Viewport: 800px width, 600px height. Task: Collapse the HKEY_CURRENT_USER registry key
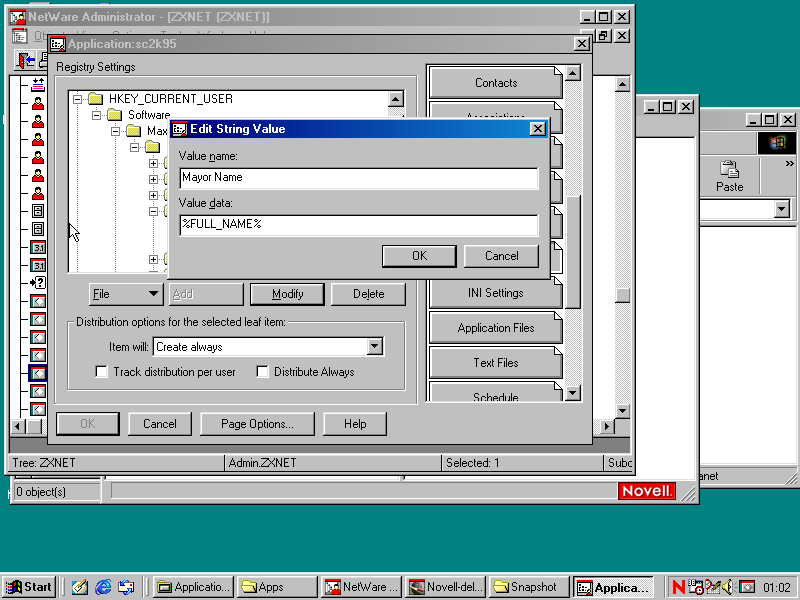(x=77, y=98)
